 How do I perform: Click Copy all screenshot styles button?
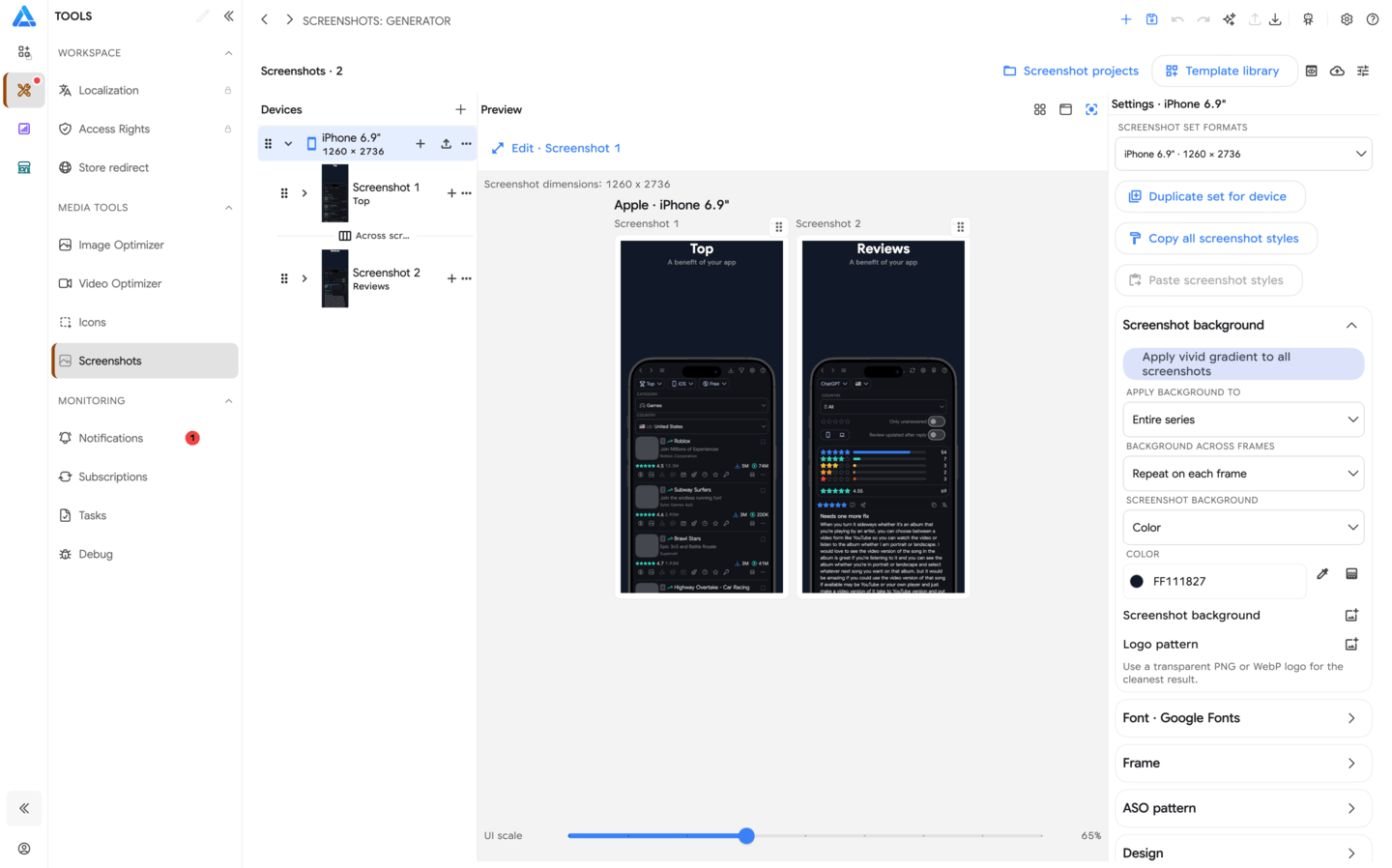click(x=1216, y=239)
